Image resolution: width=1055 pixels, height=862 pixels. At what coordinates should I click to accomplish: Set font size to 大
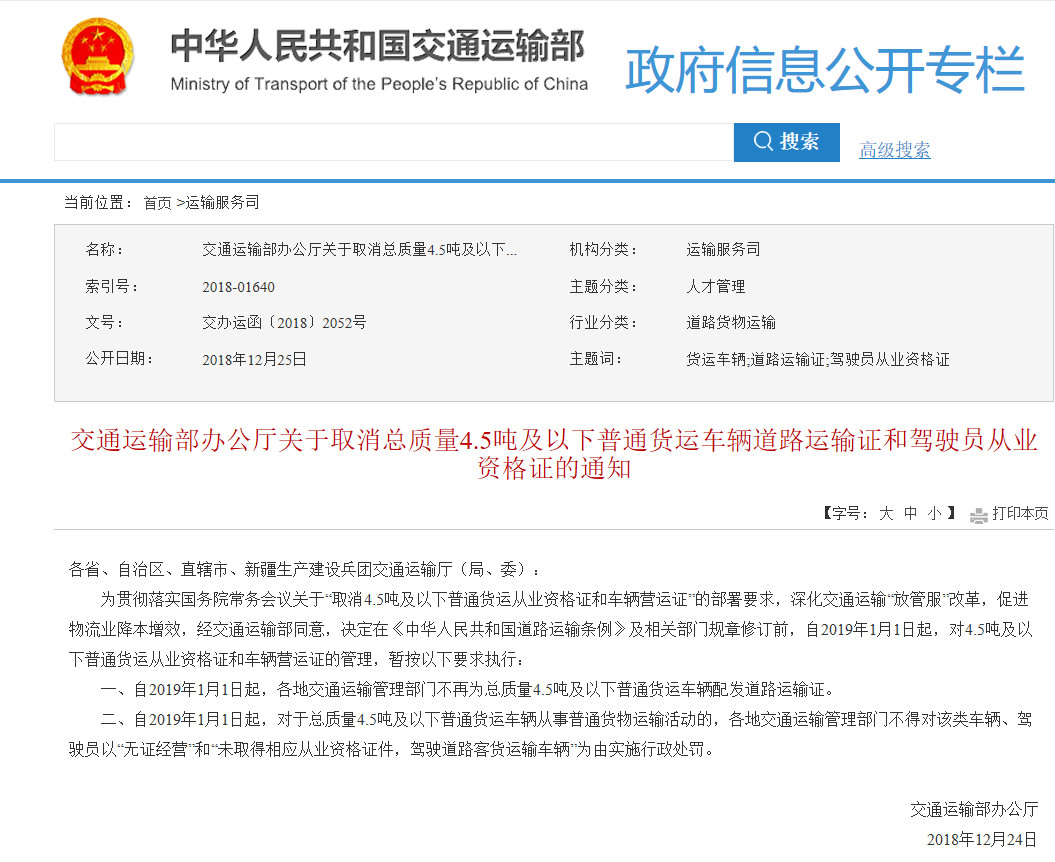pos(886,513)
